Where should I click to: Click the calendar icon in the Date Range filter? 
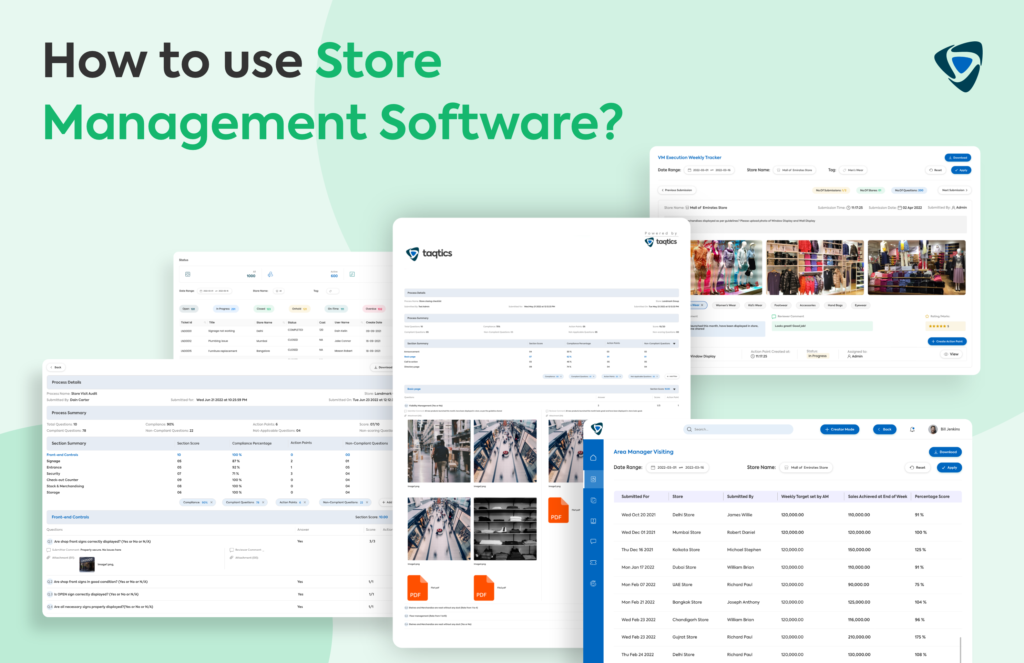(688, 170)
